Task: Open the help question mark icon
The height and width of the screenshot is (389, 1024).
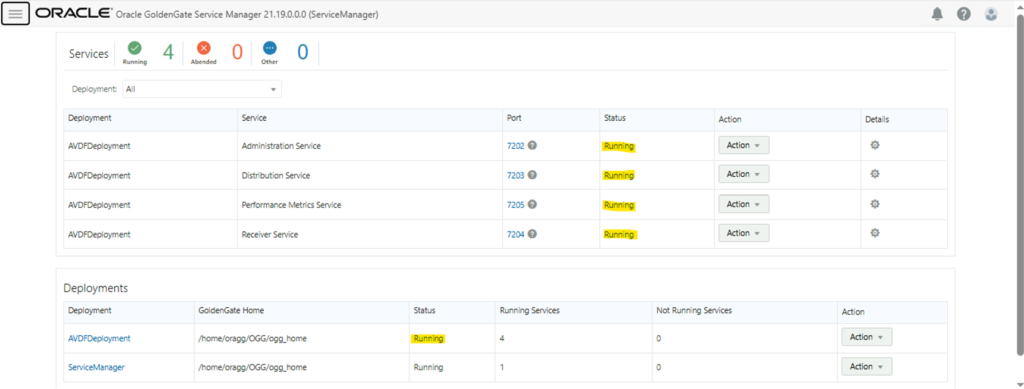Action: click(964, 14)
